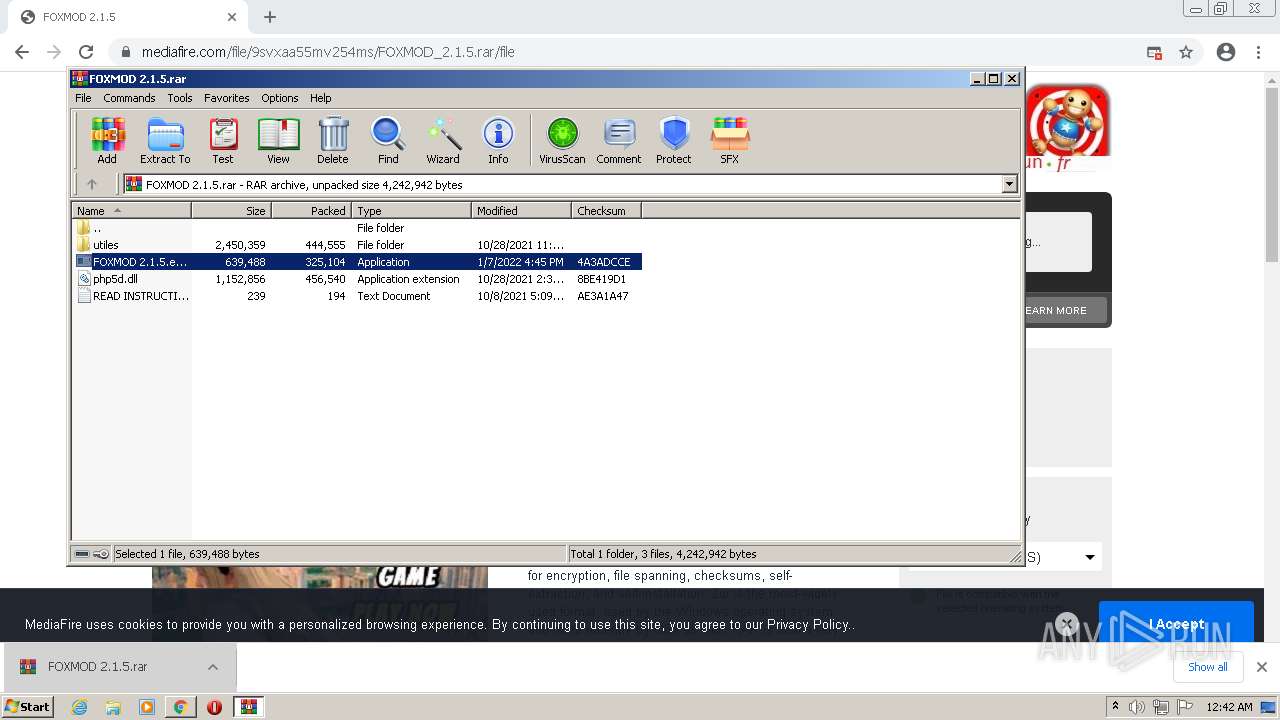
Task: Select FOXMOD 2.1.5.e... application file
Action: pos(357,262)
